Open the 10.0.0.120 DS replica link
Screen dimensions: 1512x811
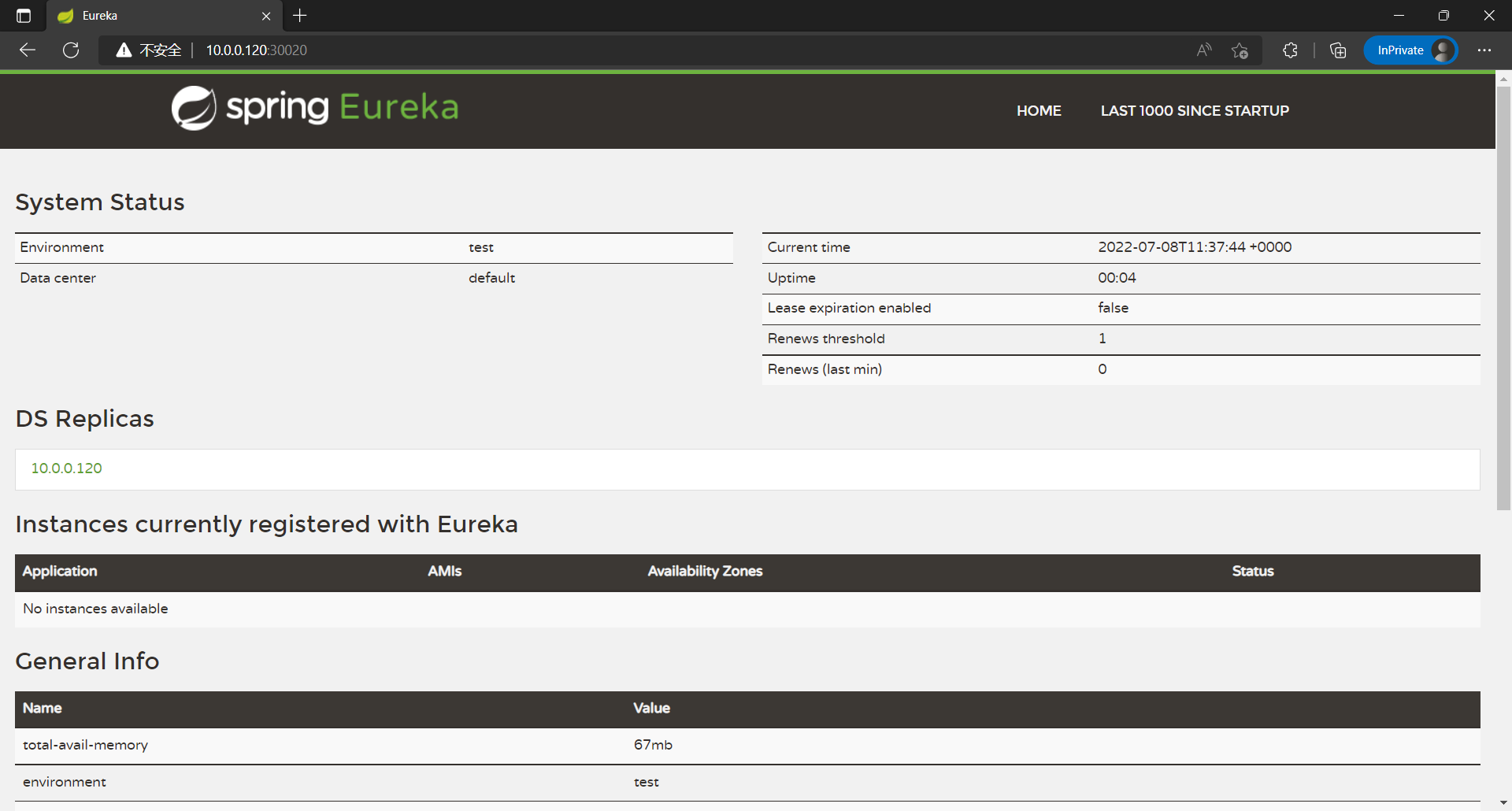point(66,468)
